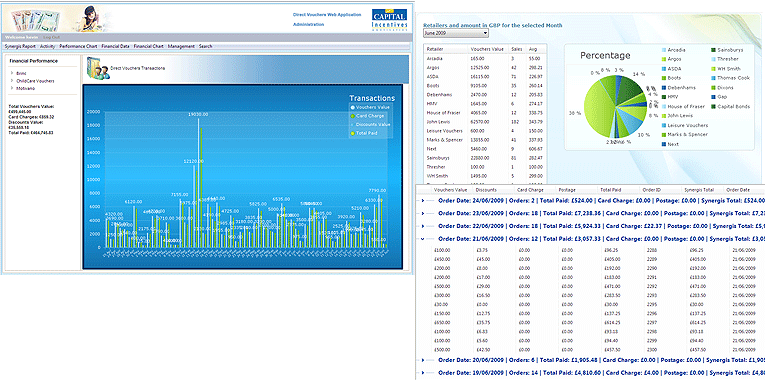Click the Capital Bonds pie legend swatch
The height and width of the screenshot is (380, 768).
[x=713, y=107]
